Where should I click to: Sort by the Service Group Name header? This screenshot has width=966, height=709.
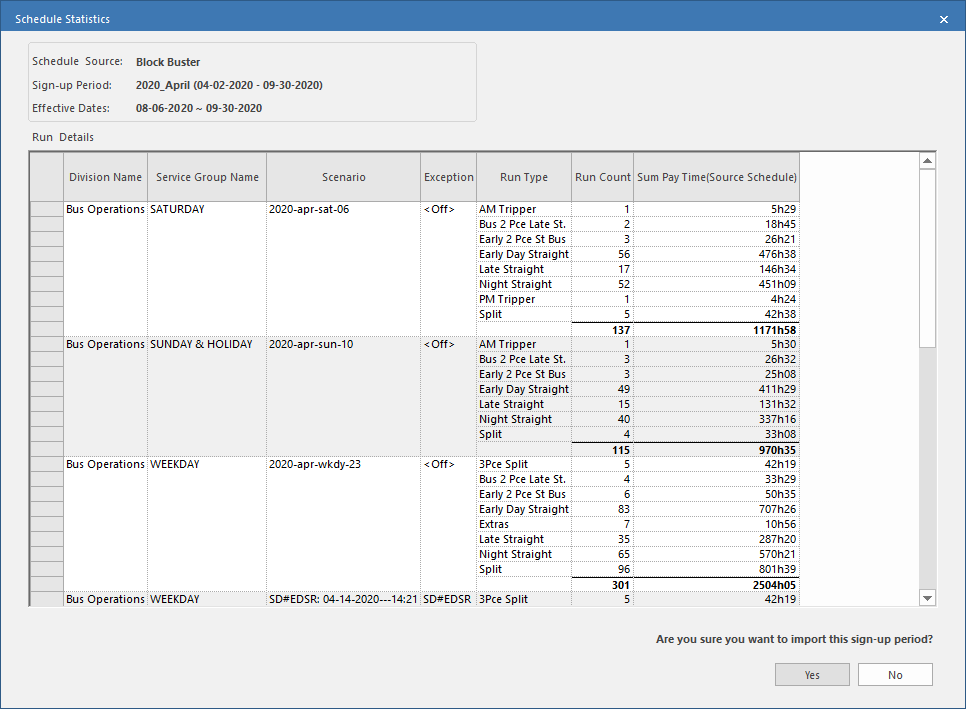[207, 176]
